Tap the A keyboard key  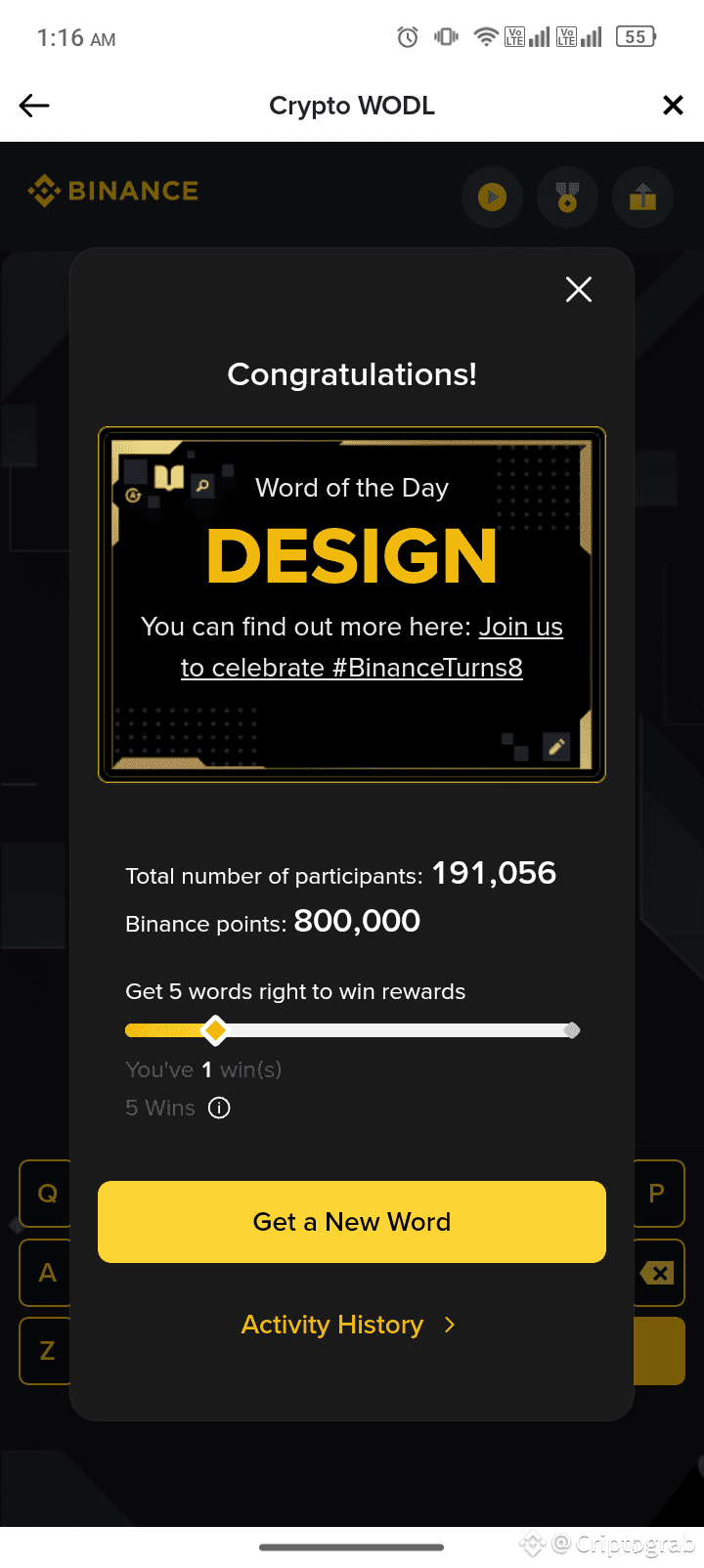pos(46,1273)
